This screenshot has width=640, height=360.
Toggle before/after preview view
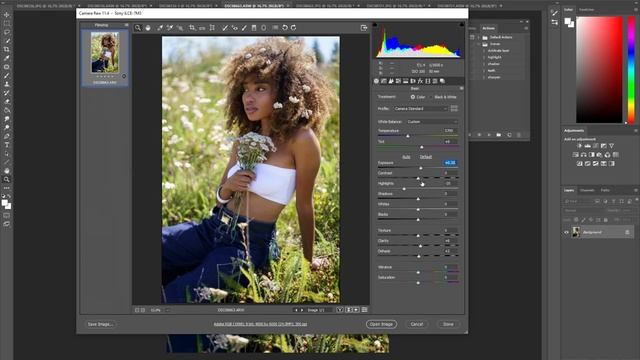tap(340, 310)
